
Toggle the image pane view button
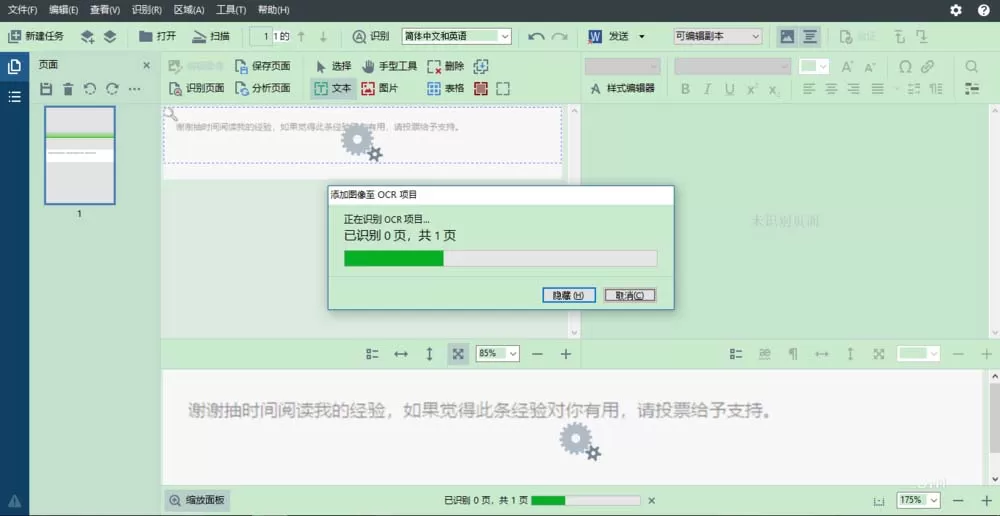(788, 37)
